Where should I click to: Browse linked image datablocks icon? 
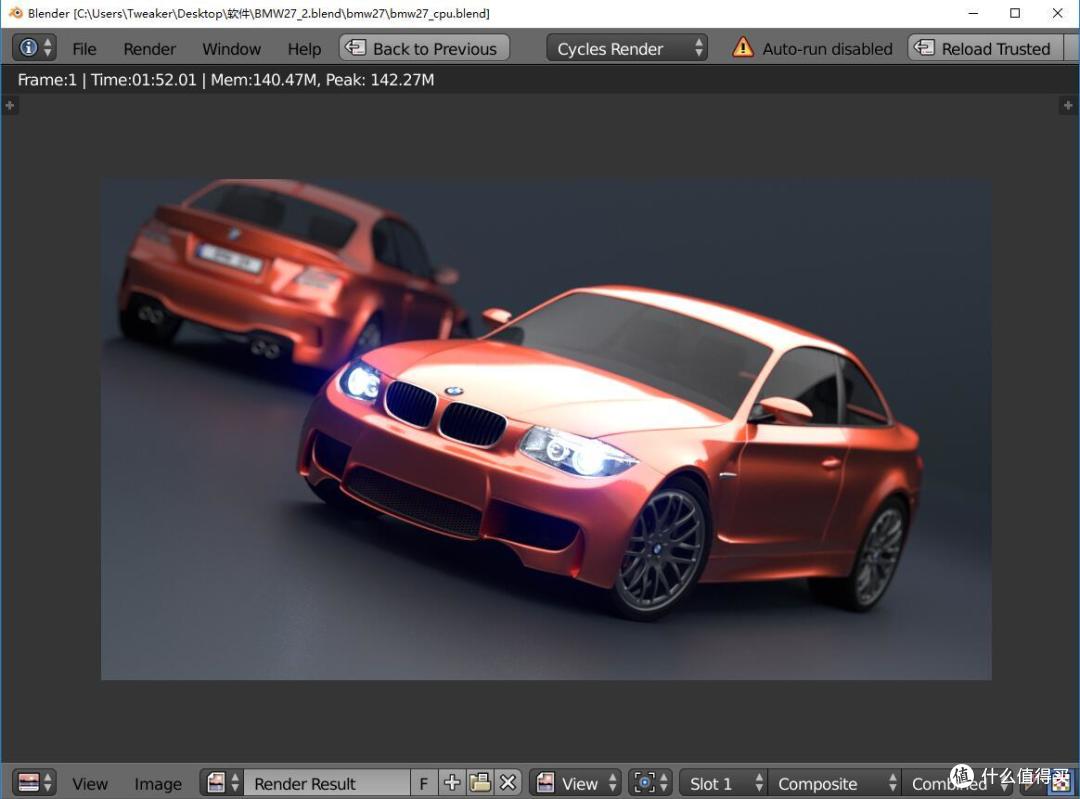tap(222, 783)
